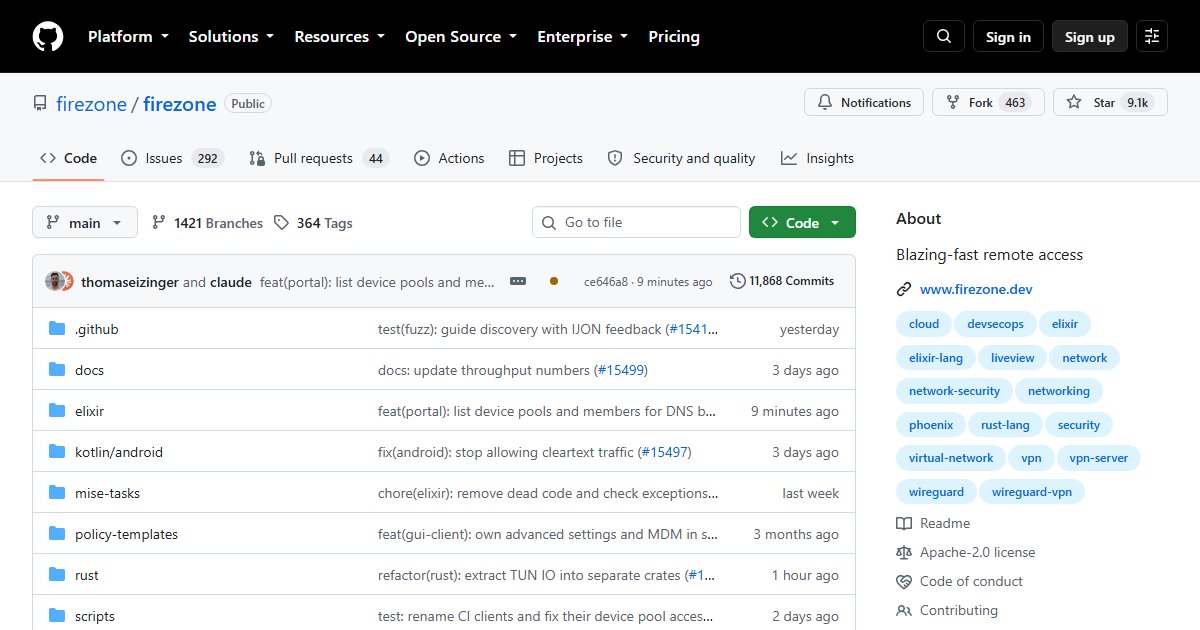Screen dimensions: 1200x630
Task: Star the firezone repository
Action: coord(1110,103)
